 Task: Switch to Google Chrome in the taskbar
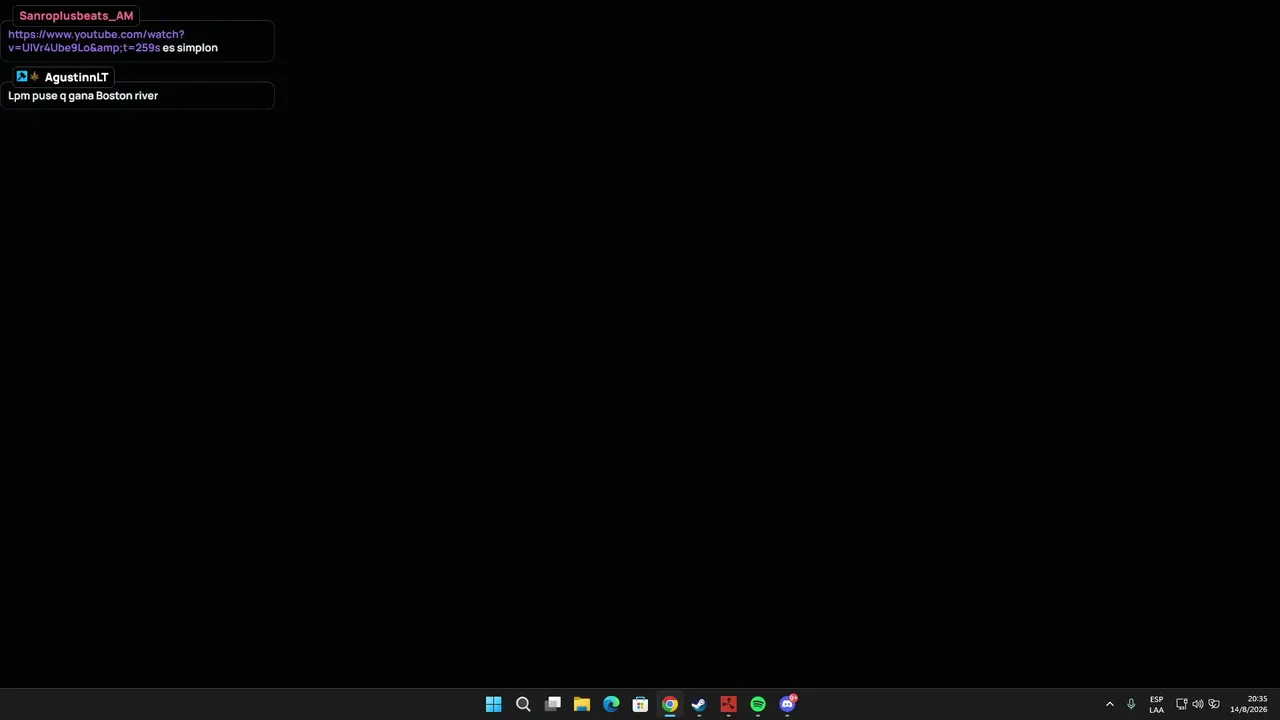point(670,705)
